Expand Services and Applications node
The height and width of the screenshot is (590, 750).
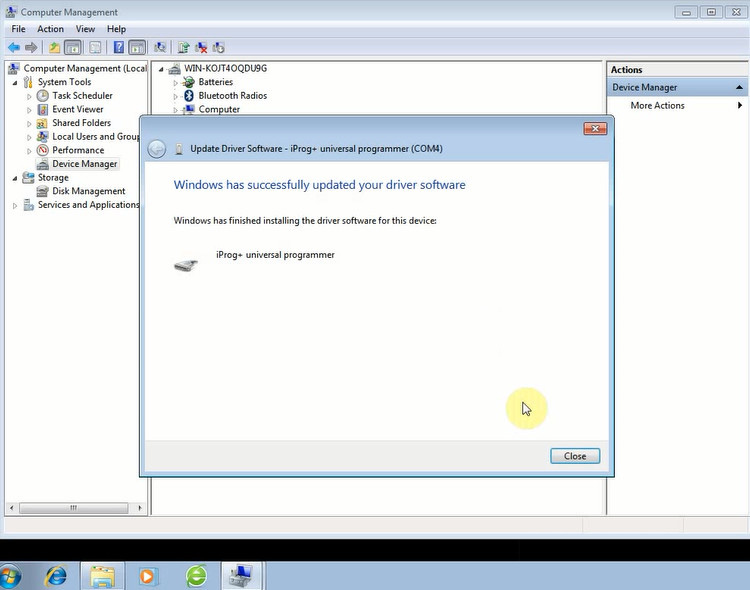pyautogui.click(x=15, y=206)
